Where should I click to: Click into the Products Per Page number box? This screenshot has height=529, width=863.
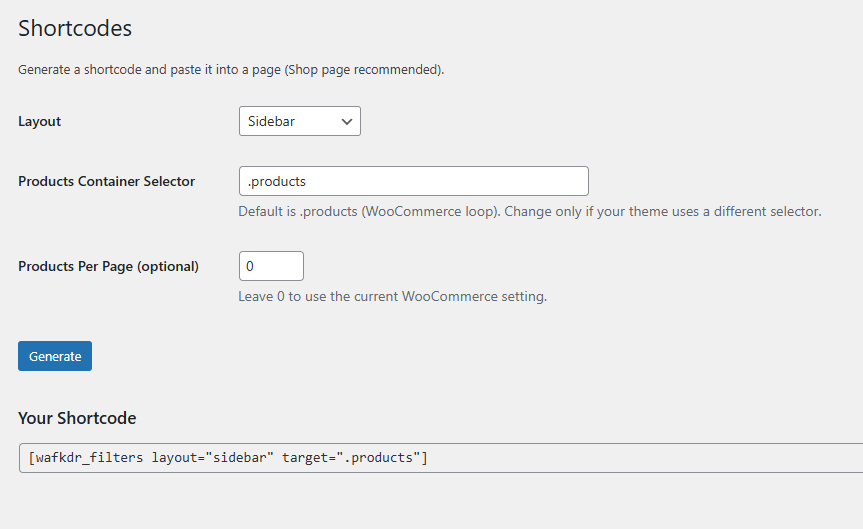pos(271,266)
